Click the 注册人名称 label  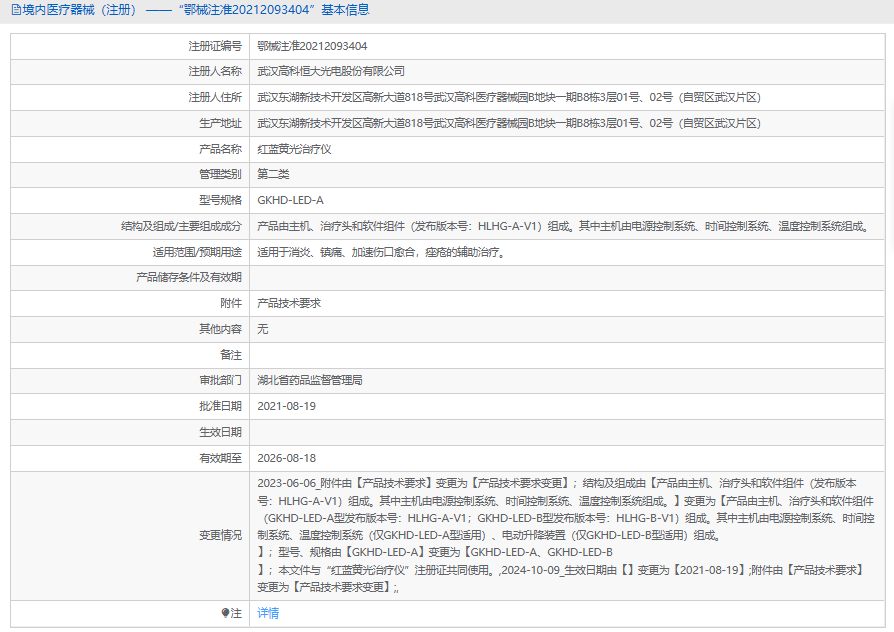[215, 71]
